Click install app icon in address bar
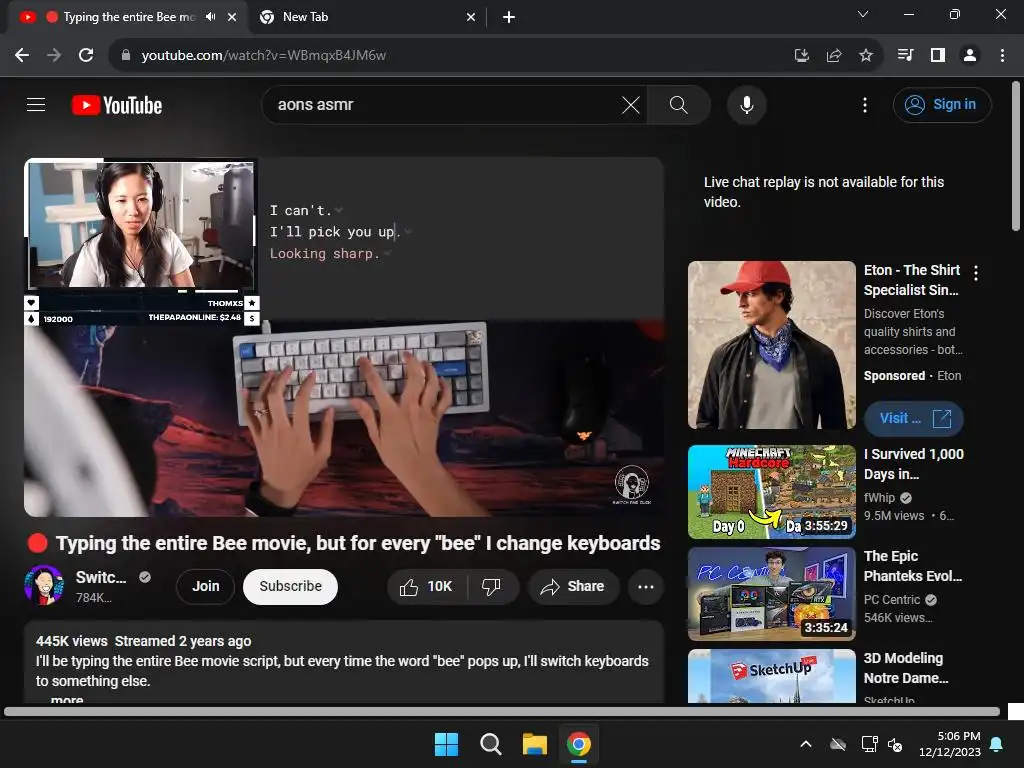Viewport: 1024px width, 768px height. click(x=801, y=56)
